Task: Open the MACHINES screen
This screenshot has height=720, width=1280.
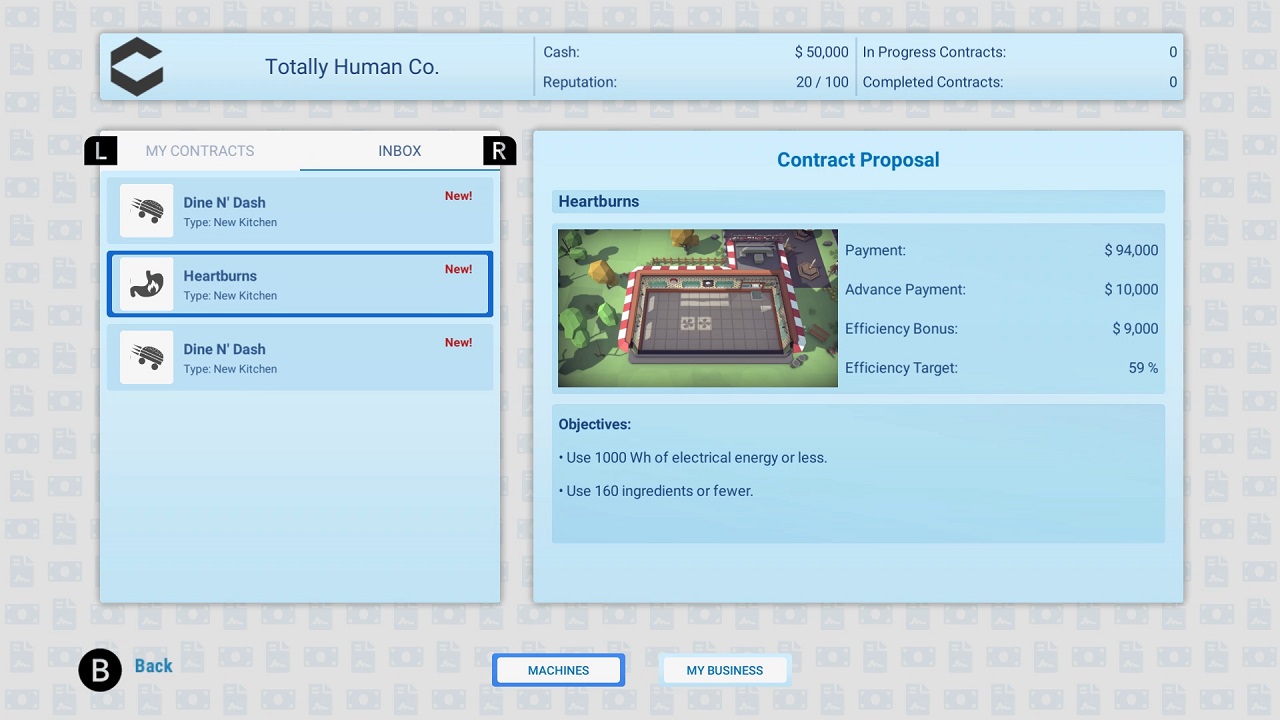Action: tap(558, 670)
